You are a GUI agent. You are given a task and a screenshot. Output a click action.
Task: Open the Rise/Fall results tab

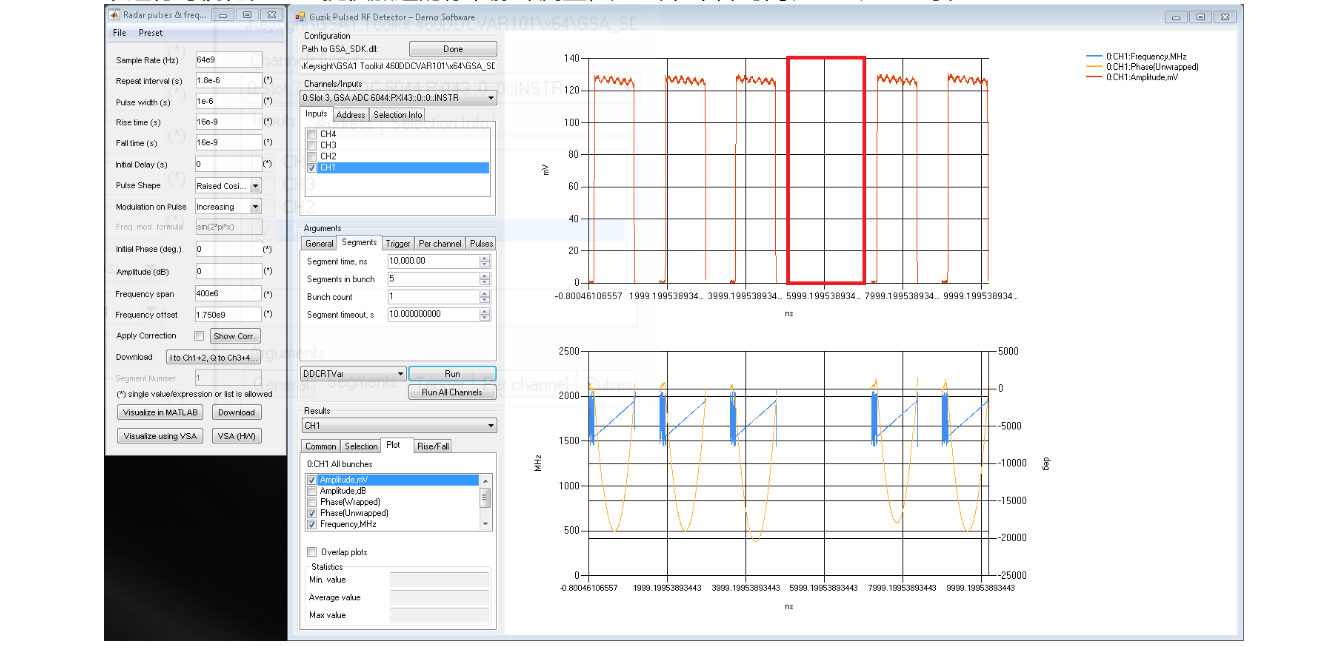(x=433, y=446)
